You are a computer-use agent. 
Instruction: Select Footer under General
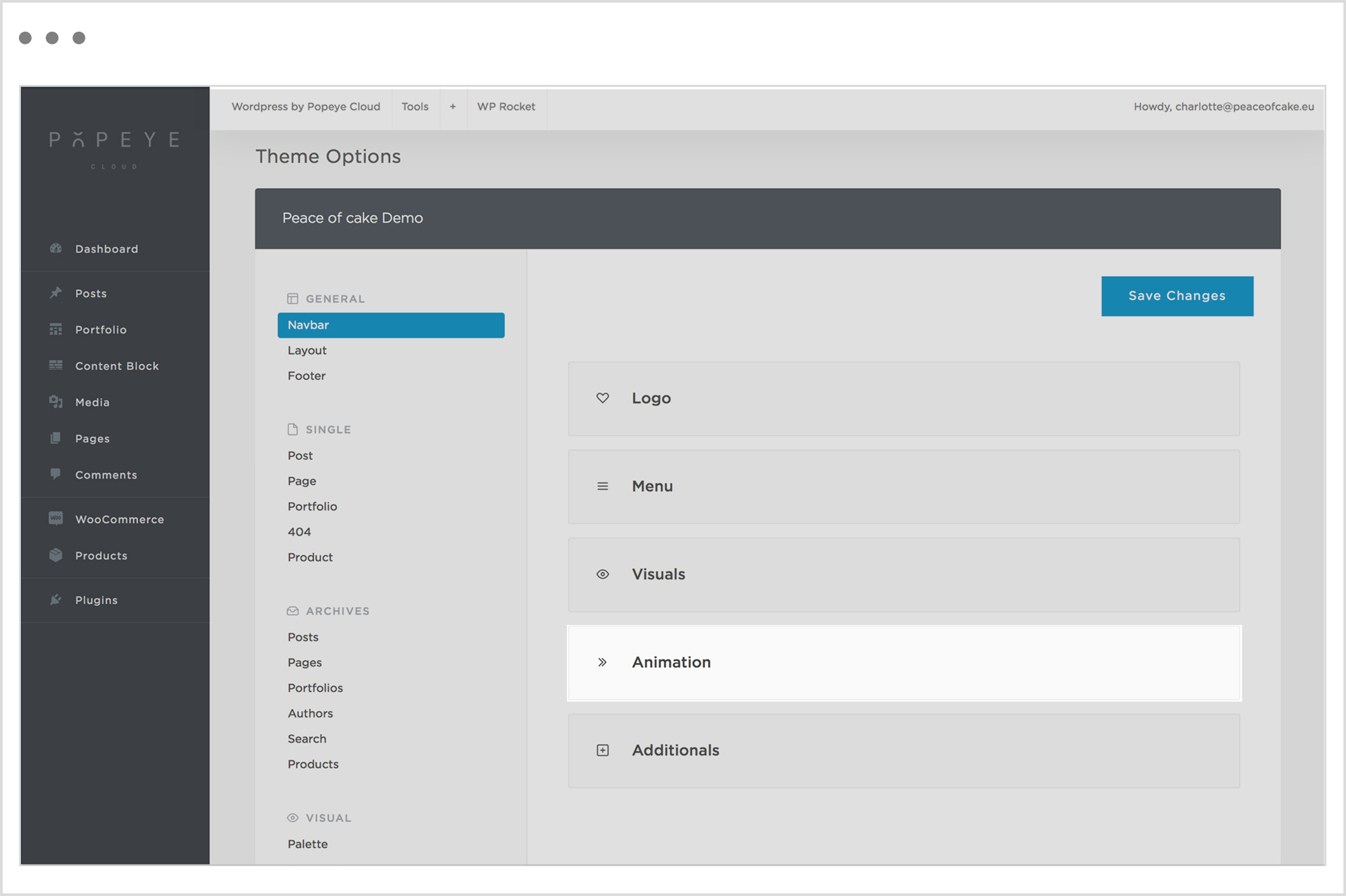[307, 375]
